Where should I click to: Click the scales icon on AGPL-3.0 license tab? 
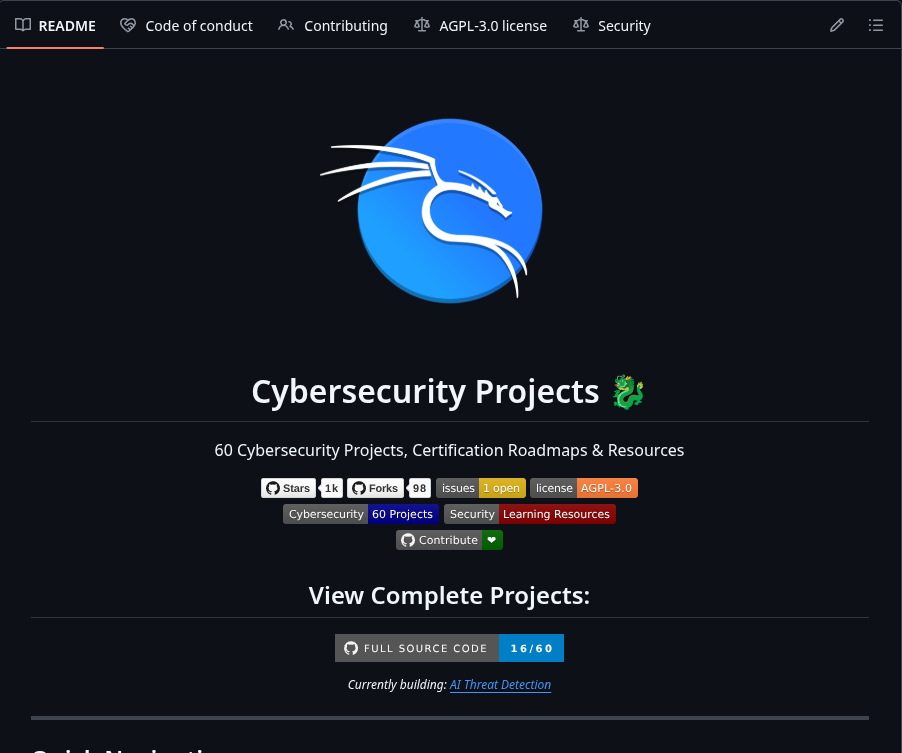tap(421, 25)
